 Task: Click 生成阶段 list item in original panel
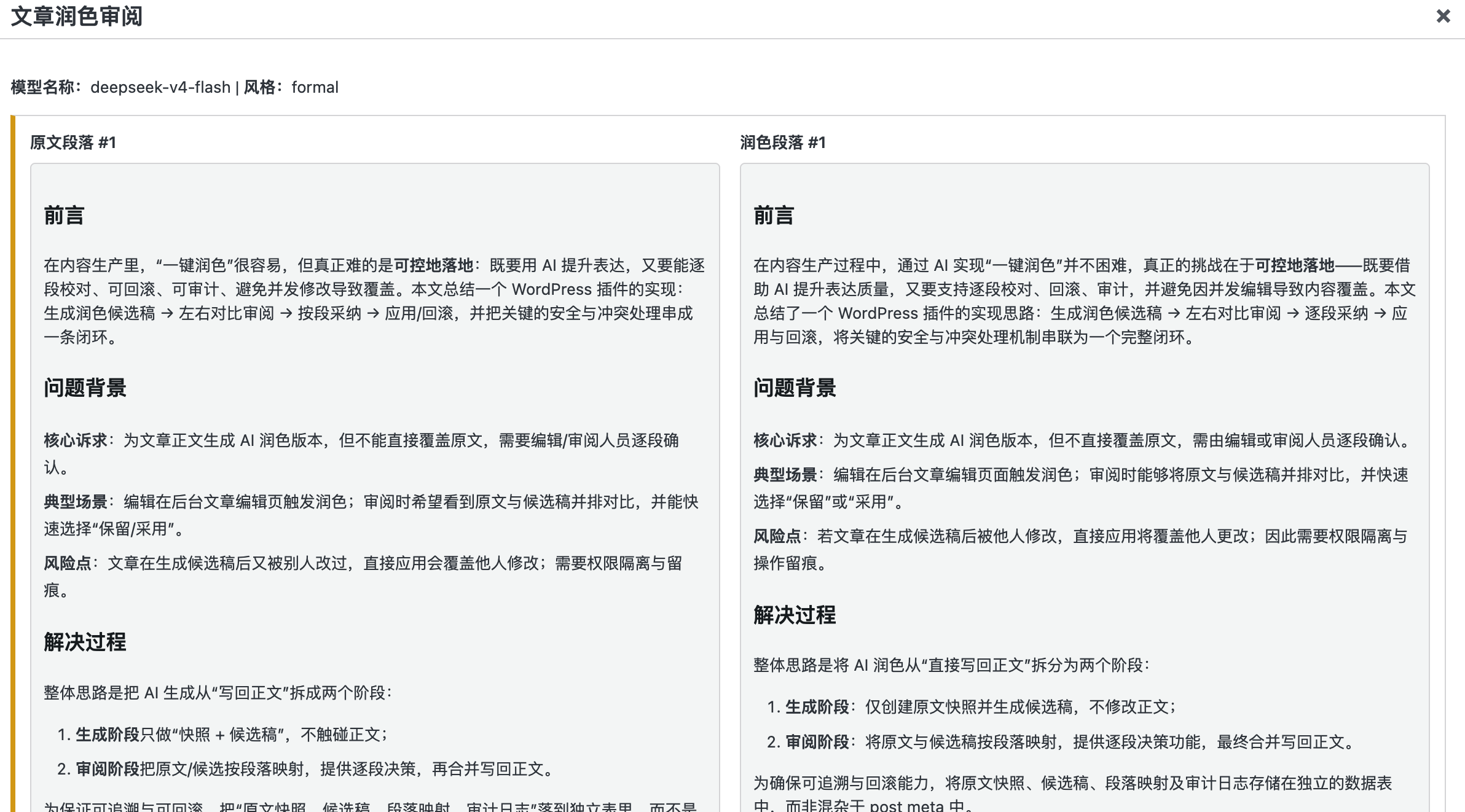108,735
